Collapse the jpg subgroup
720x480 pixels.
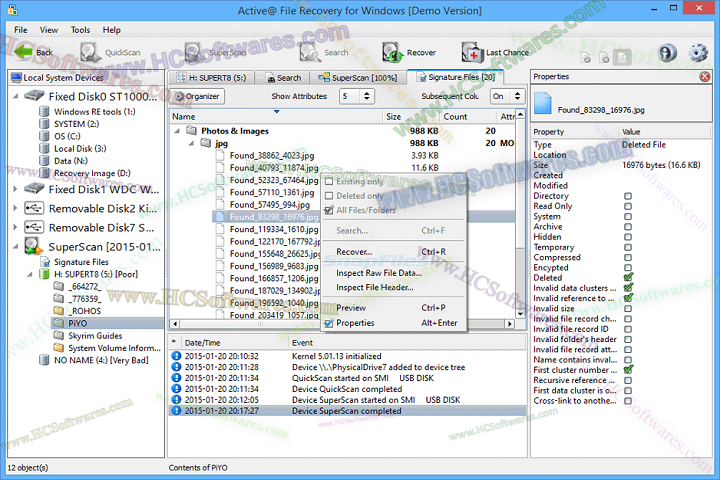[x=191, y=144]
